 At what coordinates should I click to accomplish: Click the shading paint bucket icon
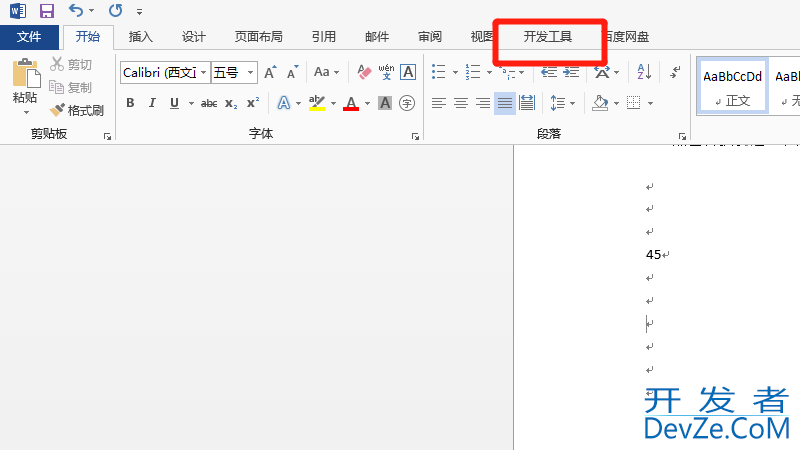click(600, 103)
